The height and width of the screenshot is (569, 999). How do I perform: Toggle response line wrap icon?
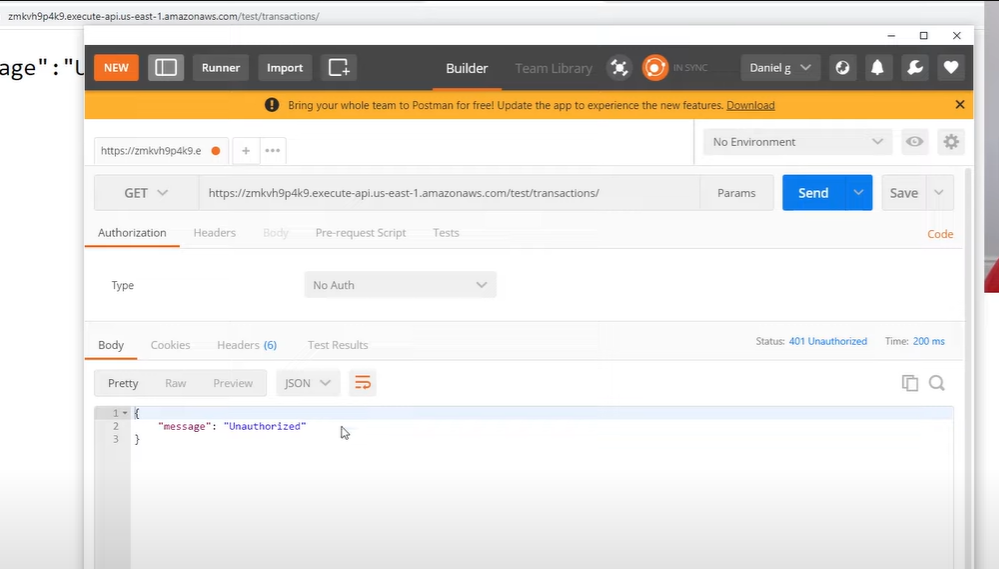[x=363, y=383]
